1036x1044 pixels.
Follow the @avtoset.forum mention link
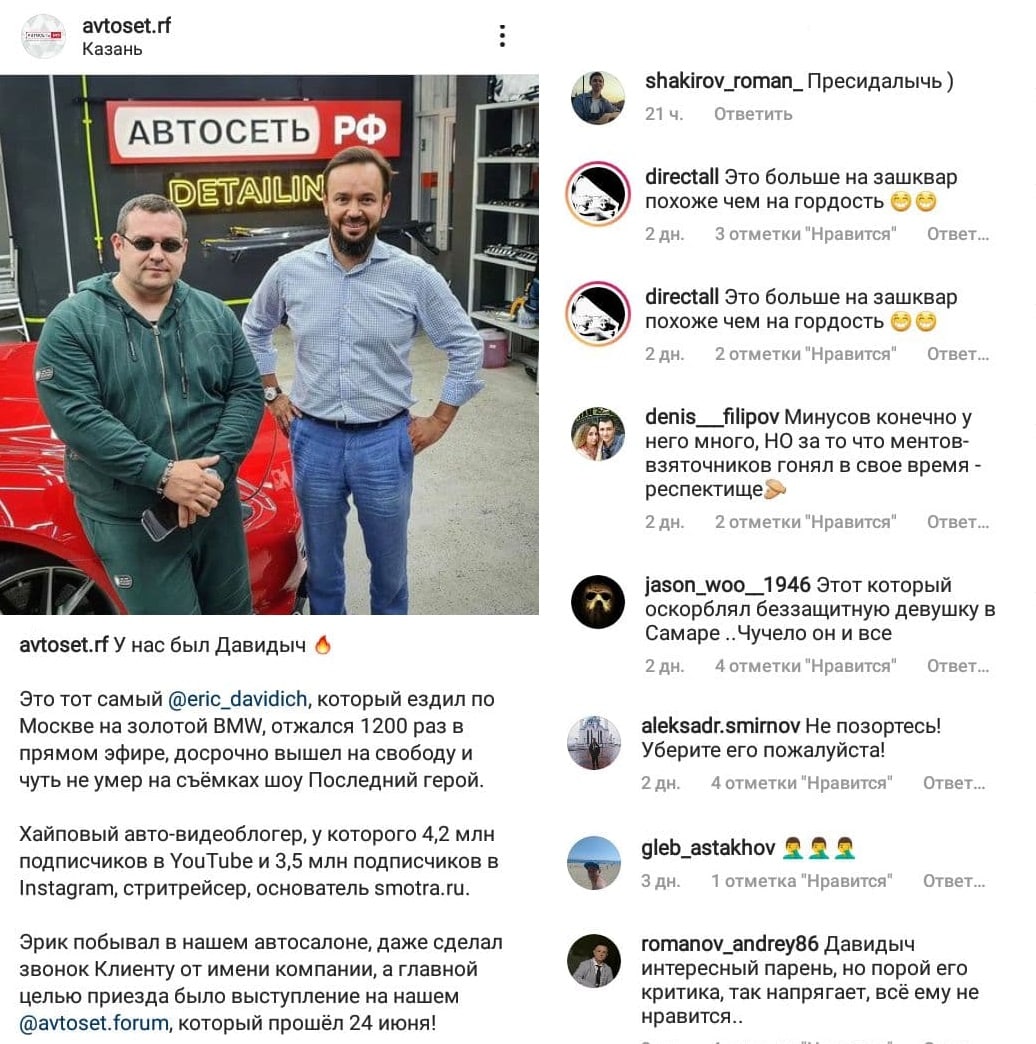pos(94,1023)
